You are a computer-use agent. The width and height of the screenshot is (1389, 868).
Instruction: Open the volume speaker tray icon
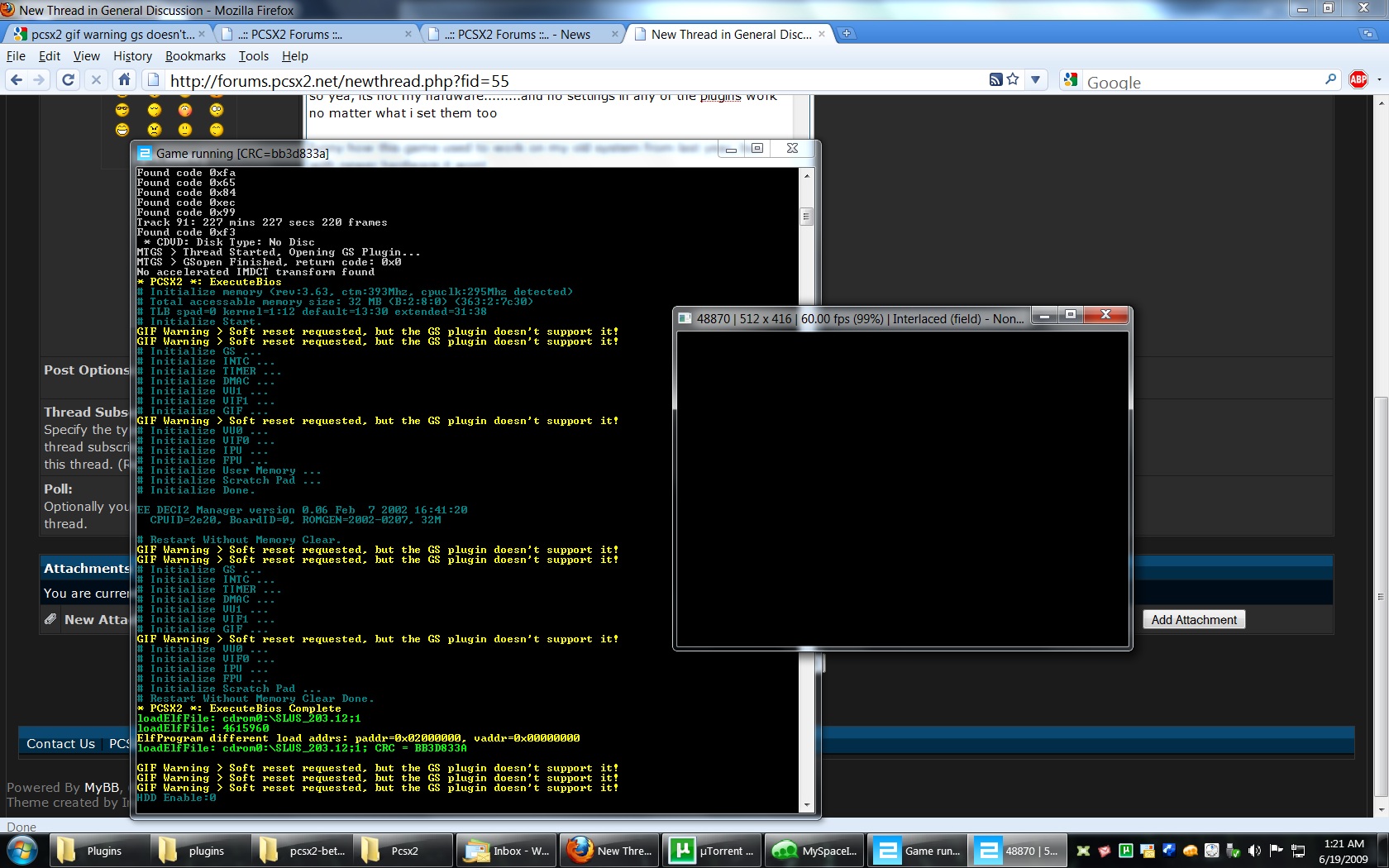tap(1254, 850)
